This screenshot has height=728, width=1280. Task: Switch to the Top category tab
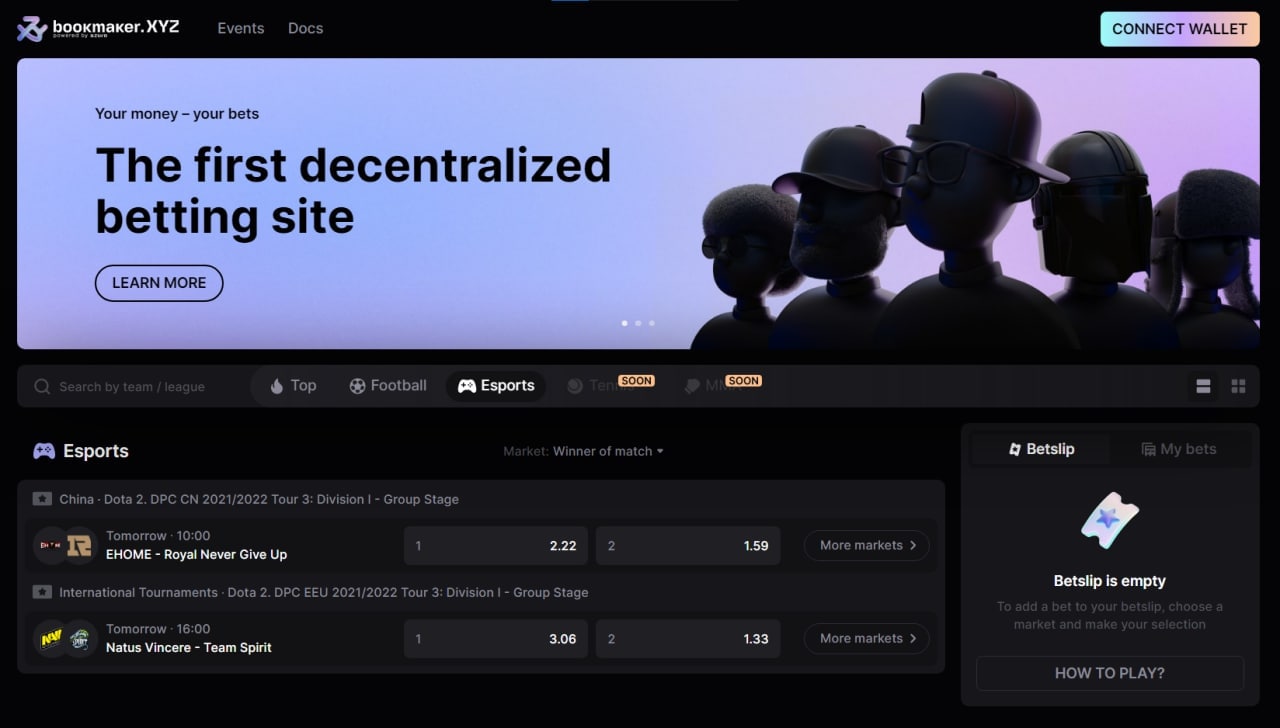(293, 386)
